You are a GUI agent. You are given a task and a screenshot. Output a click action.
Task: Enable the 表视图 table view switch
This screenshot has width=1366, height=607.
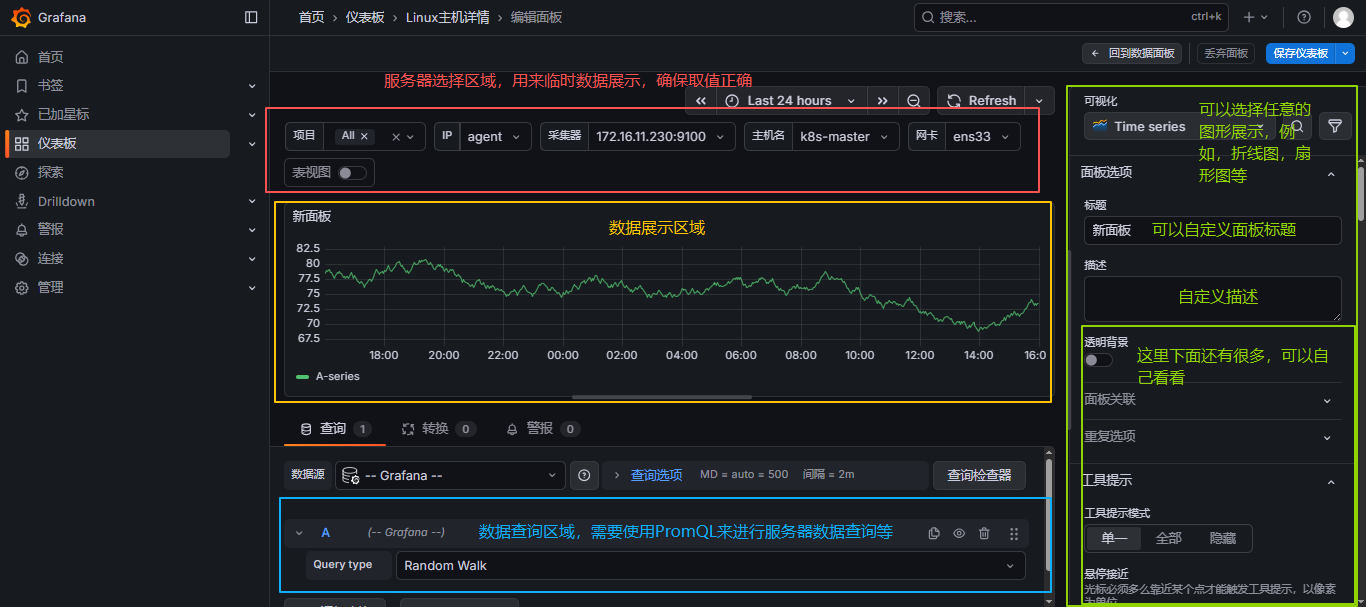click(352, 173)
